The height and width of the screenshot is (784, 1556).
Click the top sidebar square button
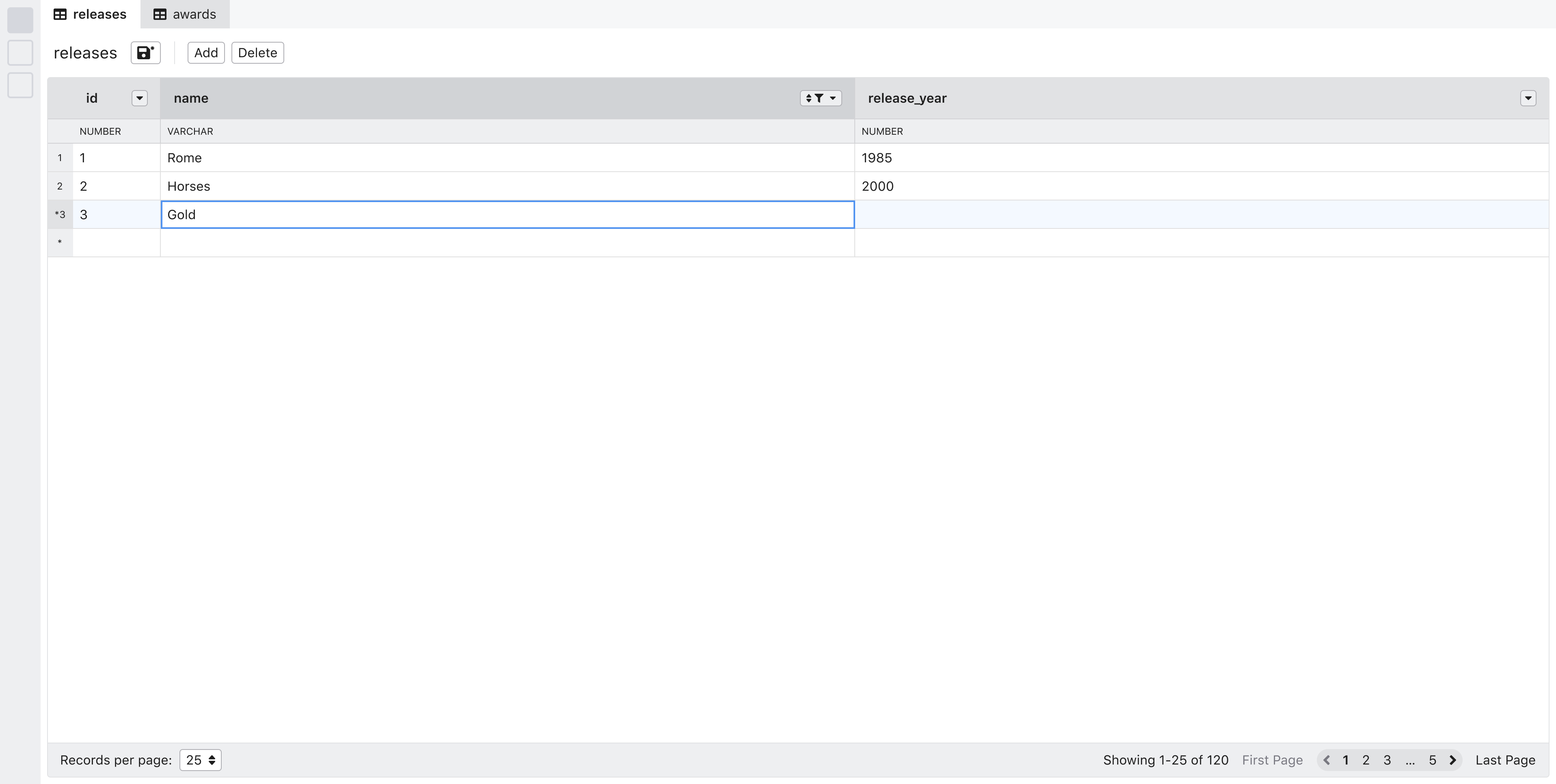tap(20, 20)
